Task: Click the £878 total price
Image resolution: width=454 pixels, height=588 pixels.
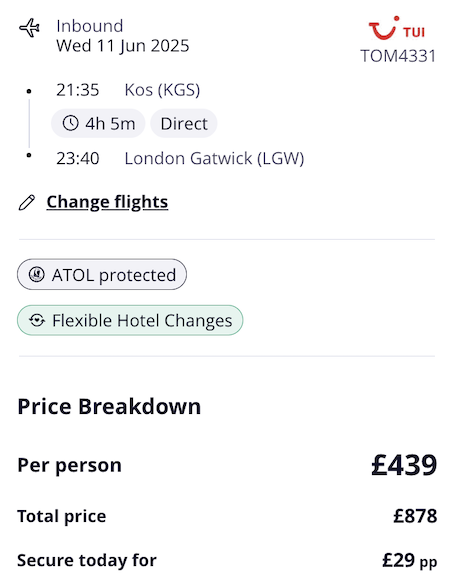Action: coord(415,516)
